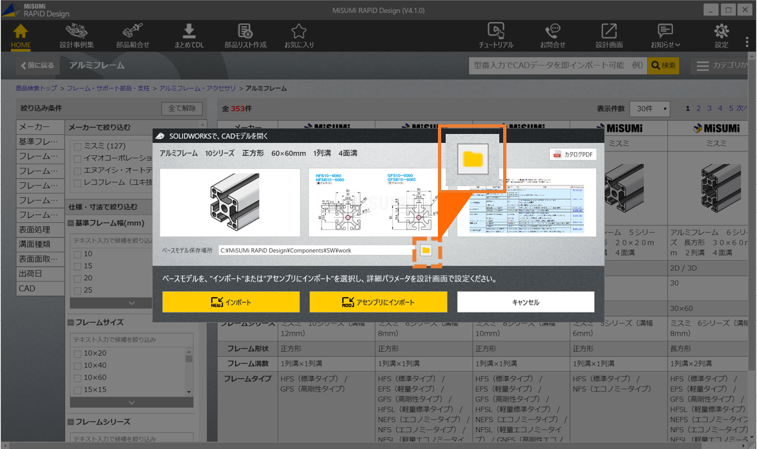The image size is (757, 449).
Task: Check the ミスミ (127) maker checkbox
Action: [78, 146]
